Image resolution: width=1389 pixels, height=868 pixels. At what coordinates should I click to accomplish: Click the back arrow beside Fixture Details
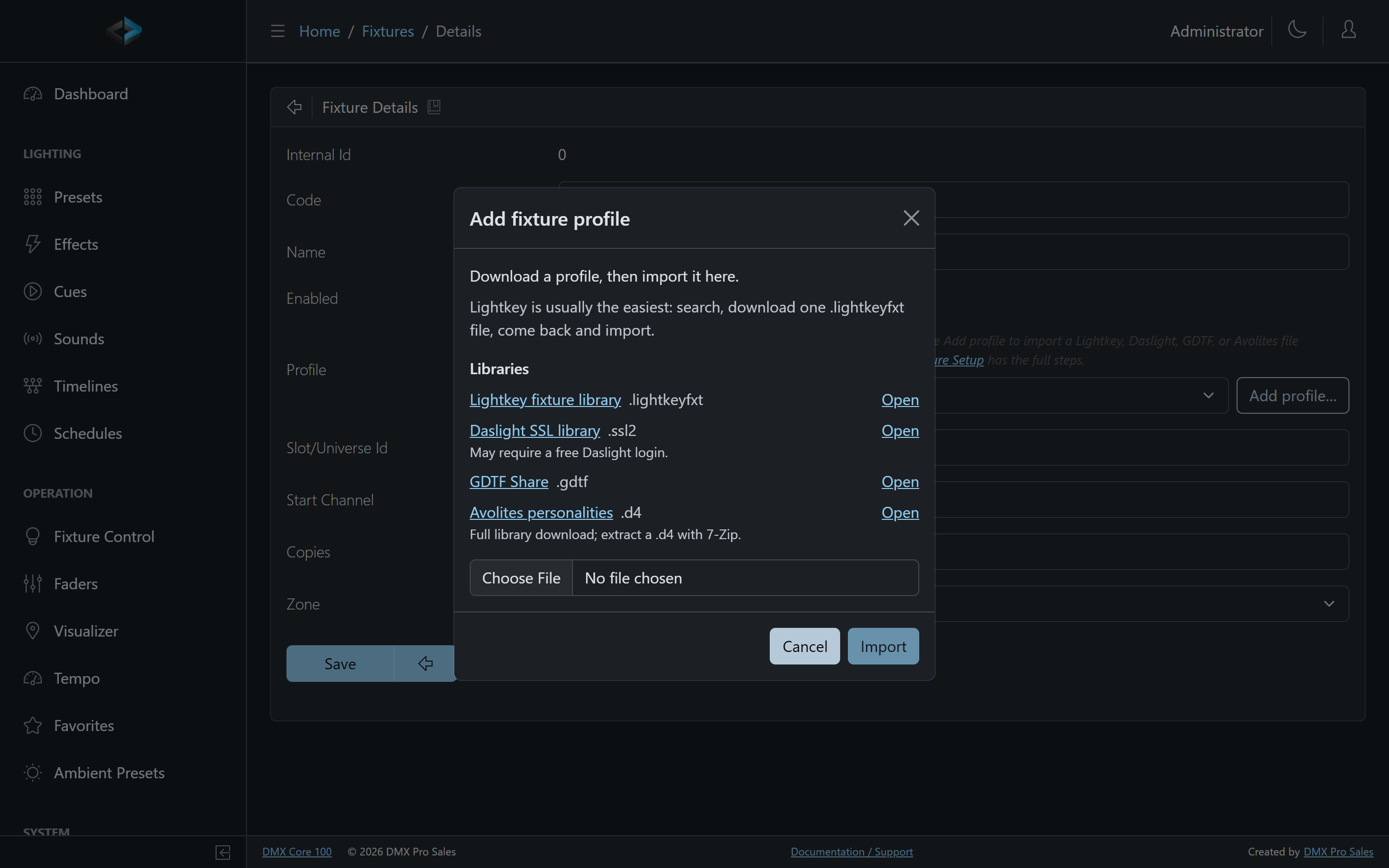(x=295, y=108)
